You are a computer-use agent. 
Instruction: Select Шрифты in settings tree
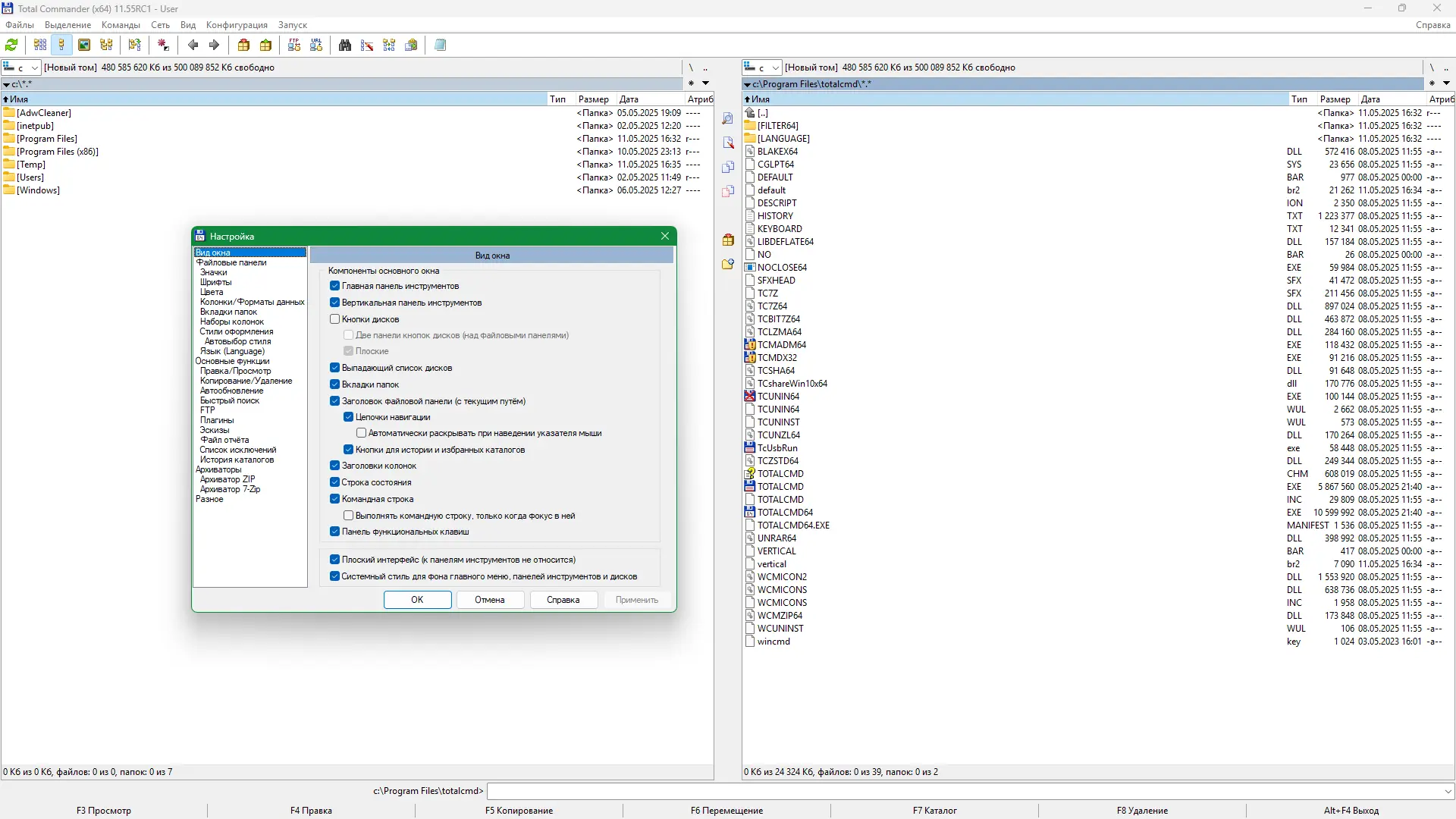pos(216,282)
